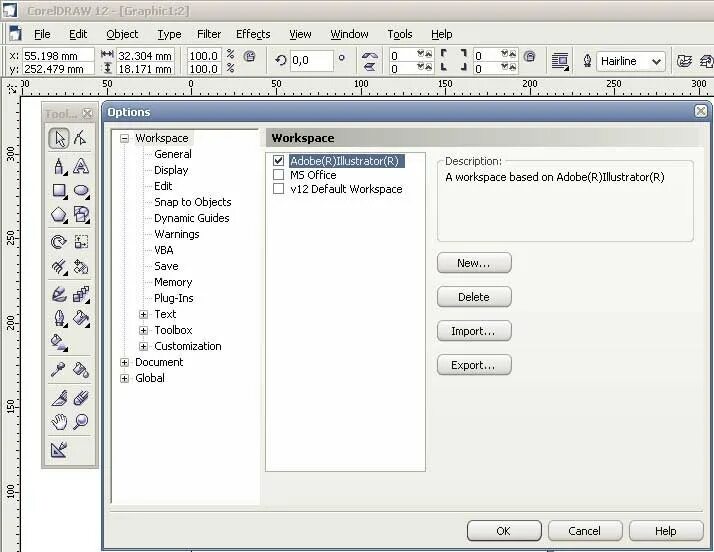Click the x position field 55.198 mm
Image resolution: width=714 pixels, height=552 pixels.
pos(58,56)
